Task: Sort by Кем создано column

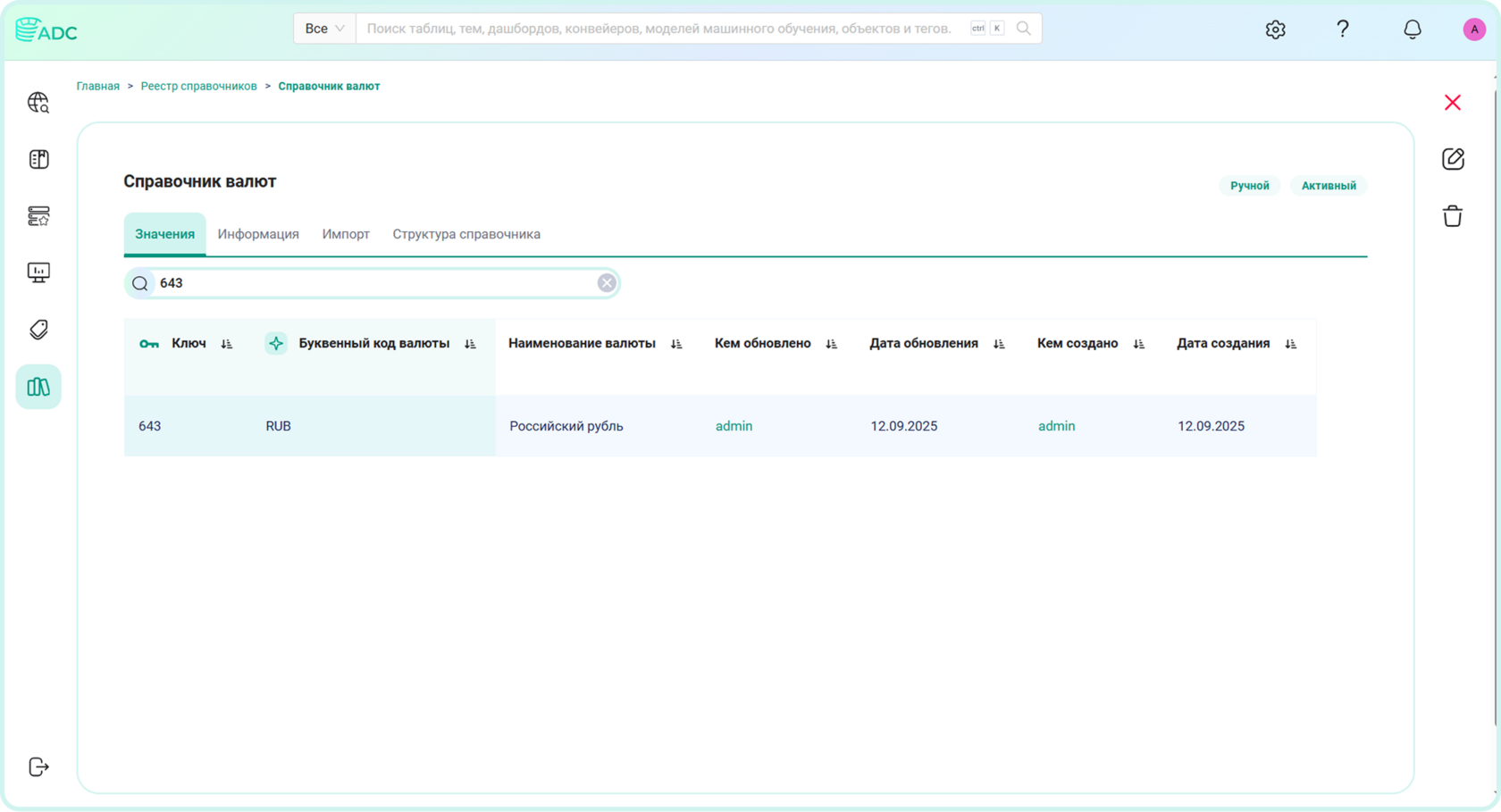Action: click(x=1139, y=344)
